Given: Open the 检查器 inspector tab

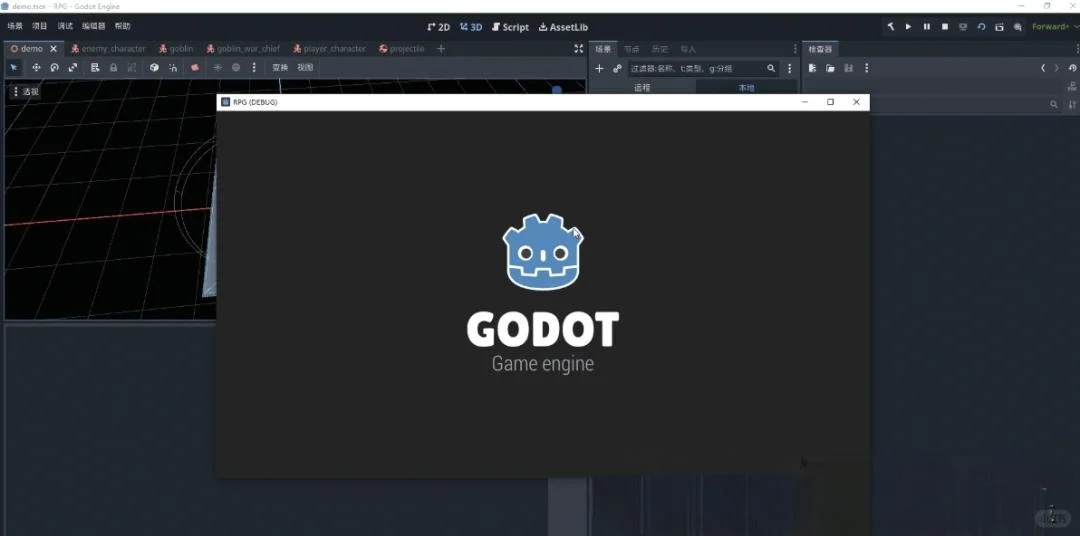Looking at the screenshot, I should click(820, 49).
